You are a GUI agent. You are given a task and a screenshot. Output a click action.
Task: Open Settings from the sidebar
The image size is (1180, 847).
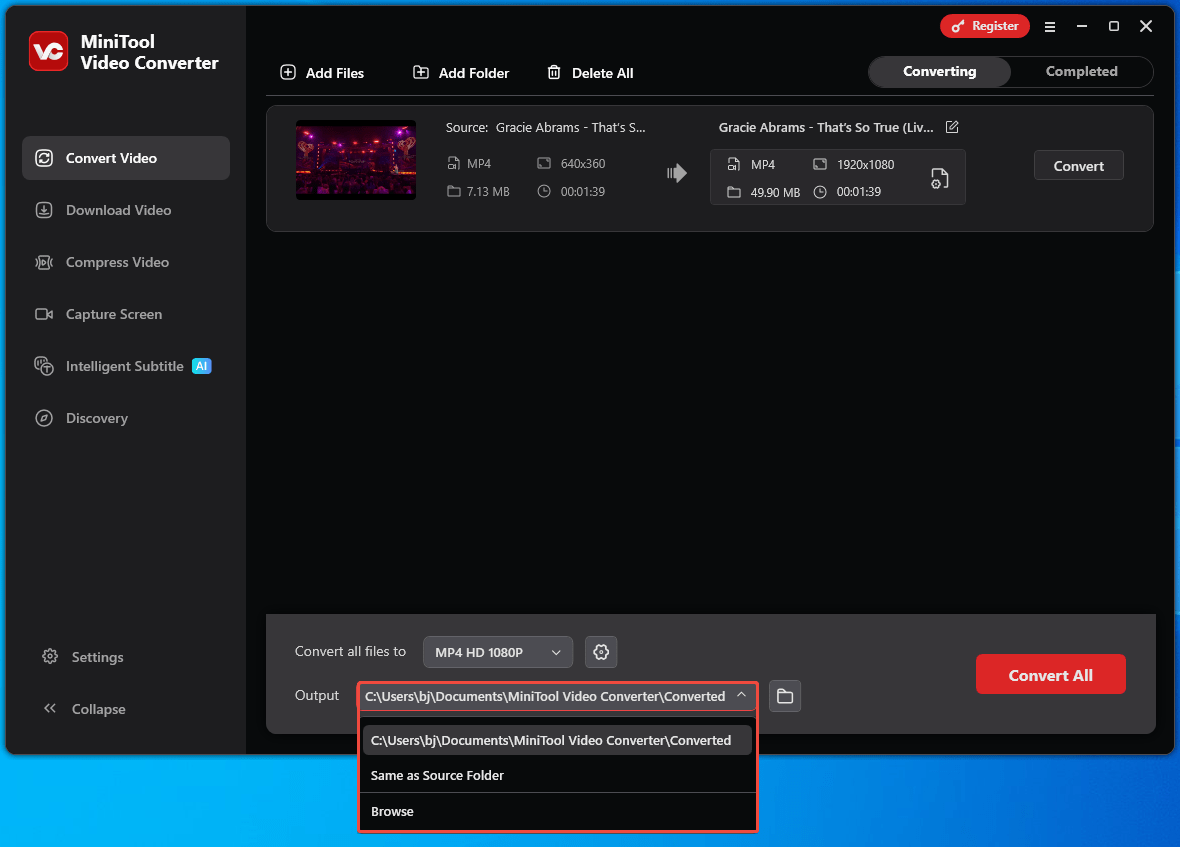point(96,657)
